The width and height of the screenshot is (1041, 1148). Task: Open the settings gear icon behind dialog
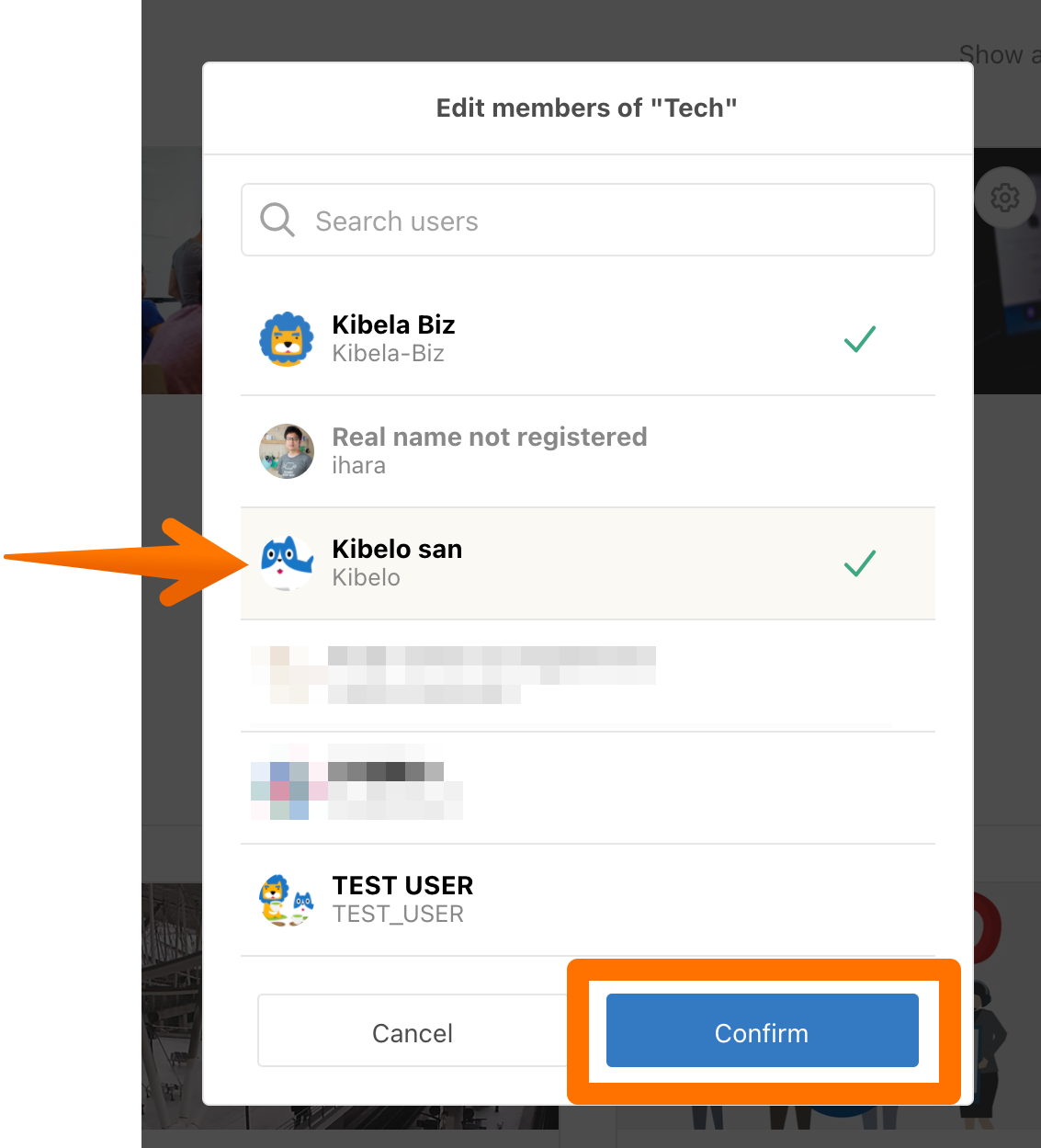pos(1004,197)
